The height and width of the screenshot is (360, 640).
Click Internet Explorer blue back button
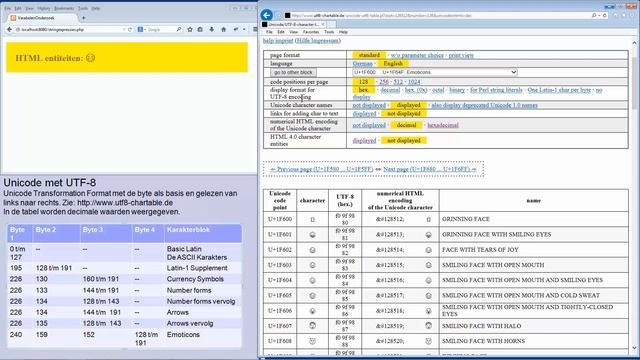tap(267, 15)
